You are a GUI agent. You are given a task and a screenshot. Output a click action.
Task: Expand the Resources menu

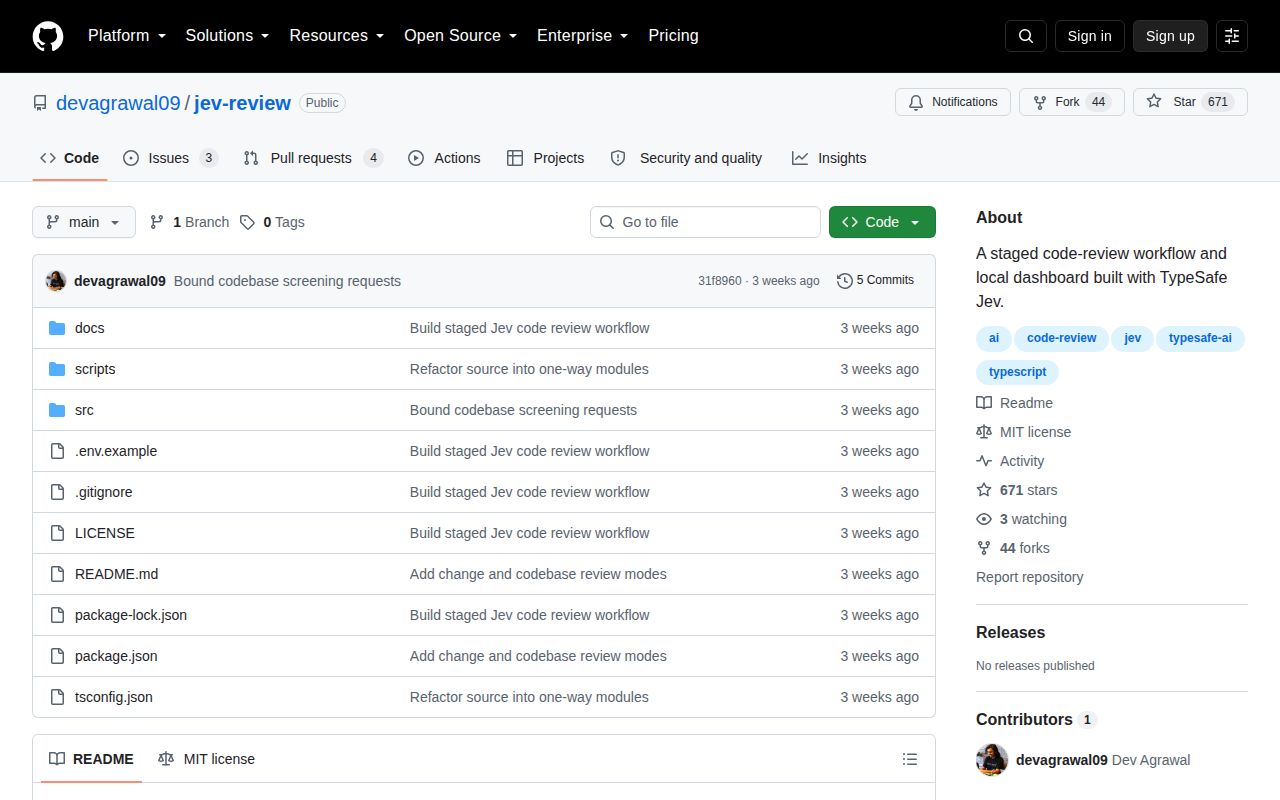336,35
